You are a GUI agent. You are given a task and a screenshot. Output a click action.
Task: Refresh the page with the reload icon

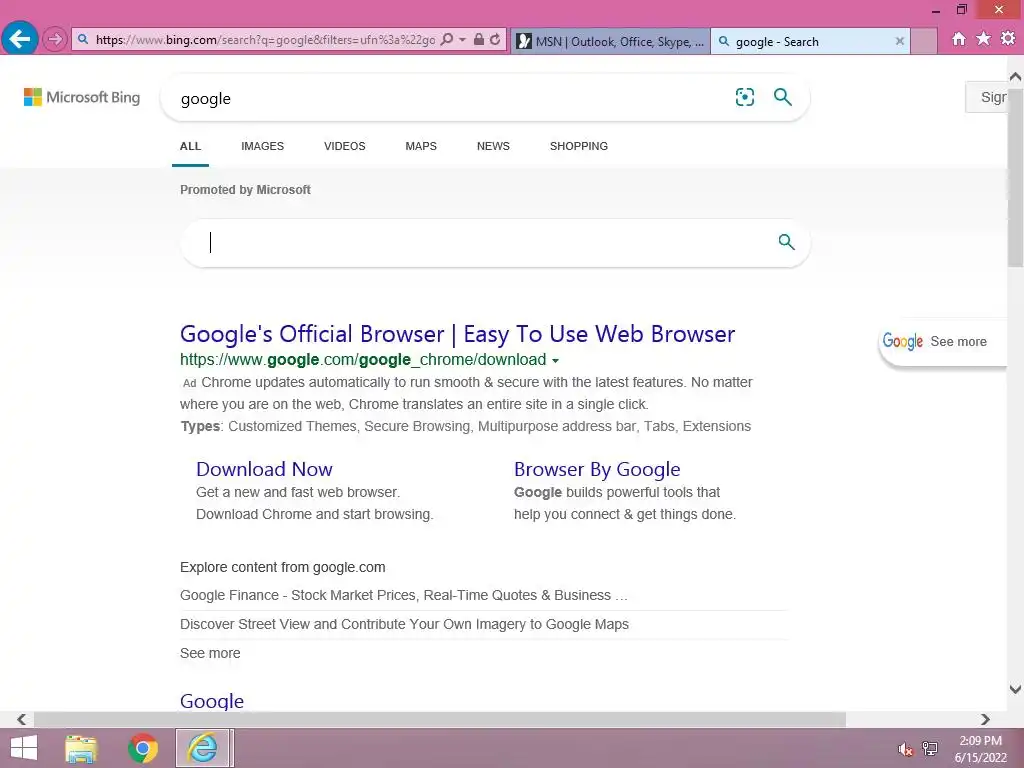click(495, 40)
